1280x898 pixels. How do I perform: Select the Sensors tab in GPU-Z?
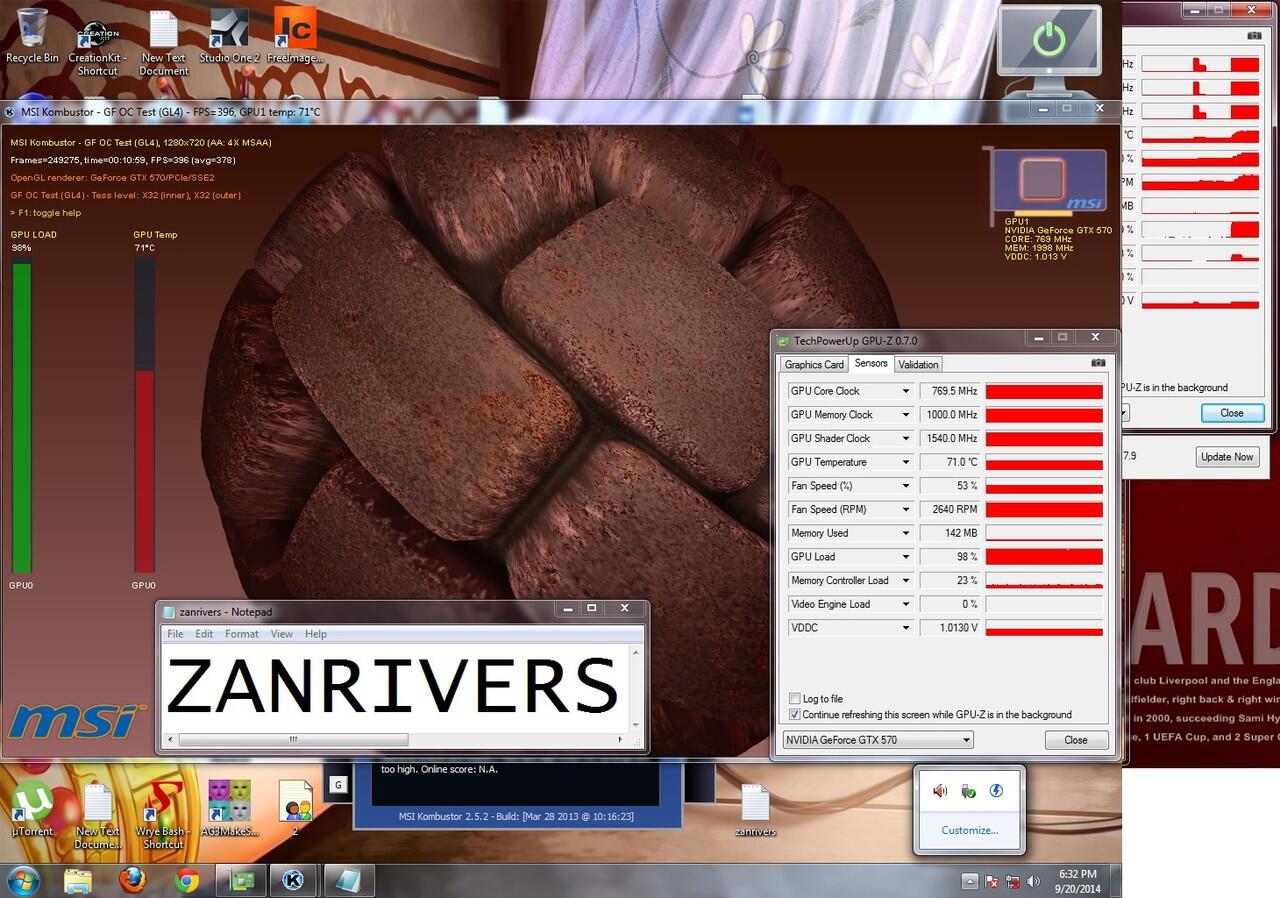coord(871,364)
